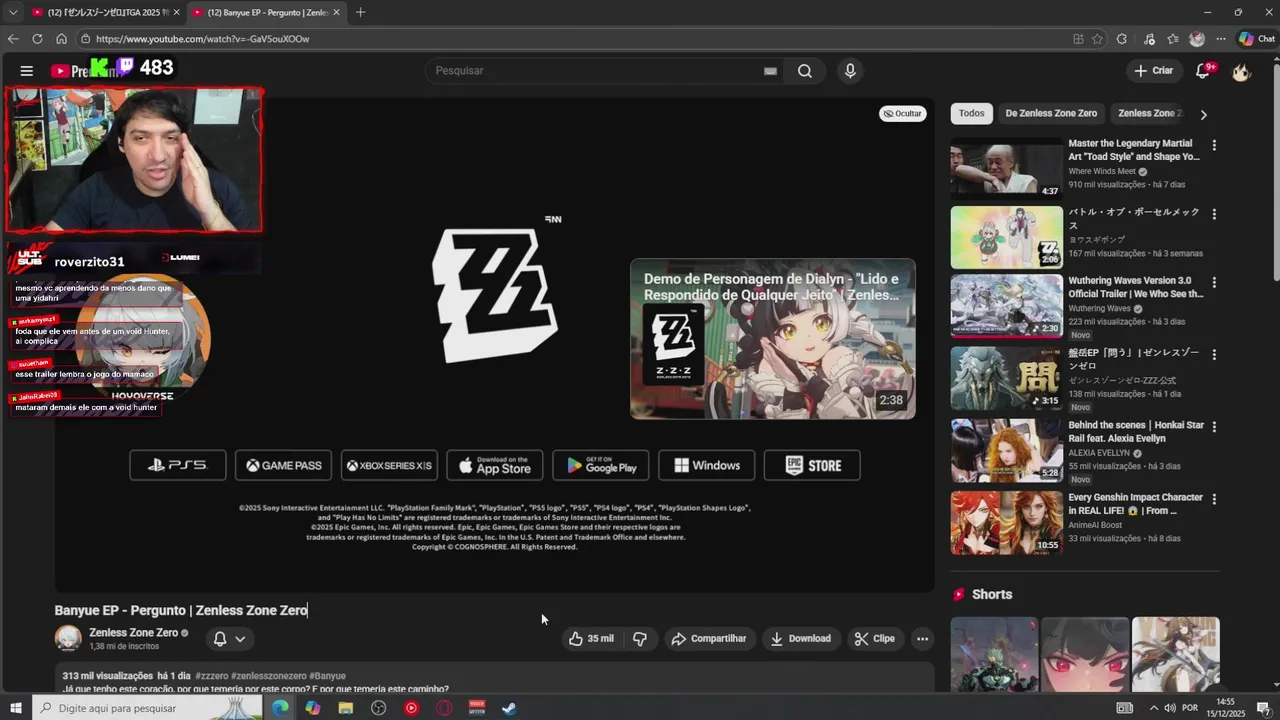
Task: Show hidden system tray icons chevron
Action: [x=1154, y=708]
